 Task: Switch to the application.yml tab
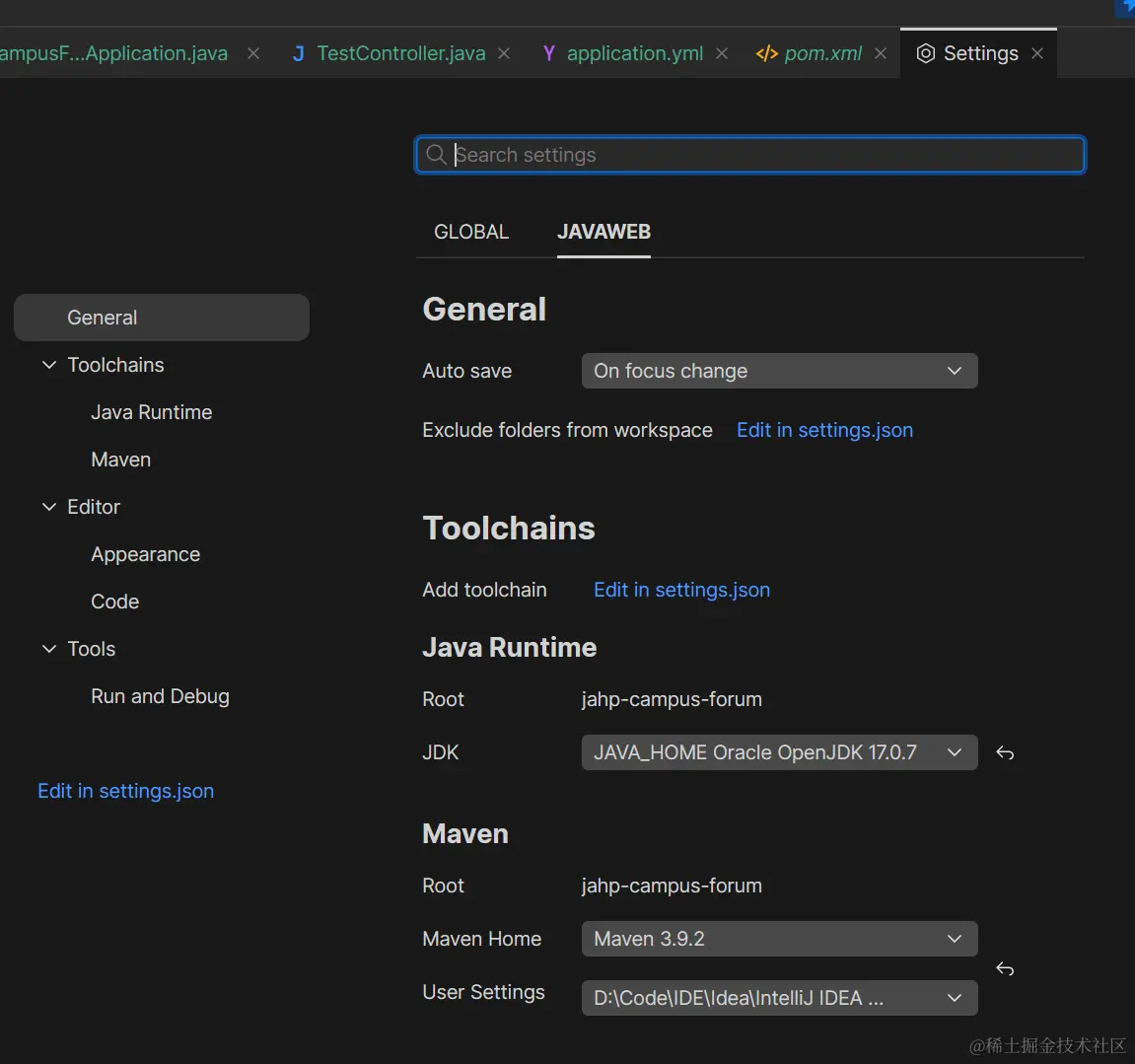point(634,53)
